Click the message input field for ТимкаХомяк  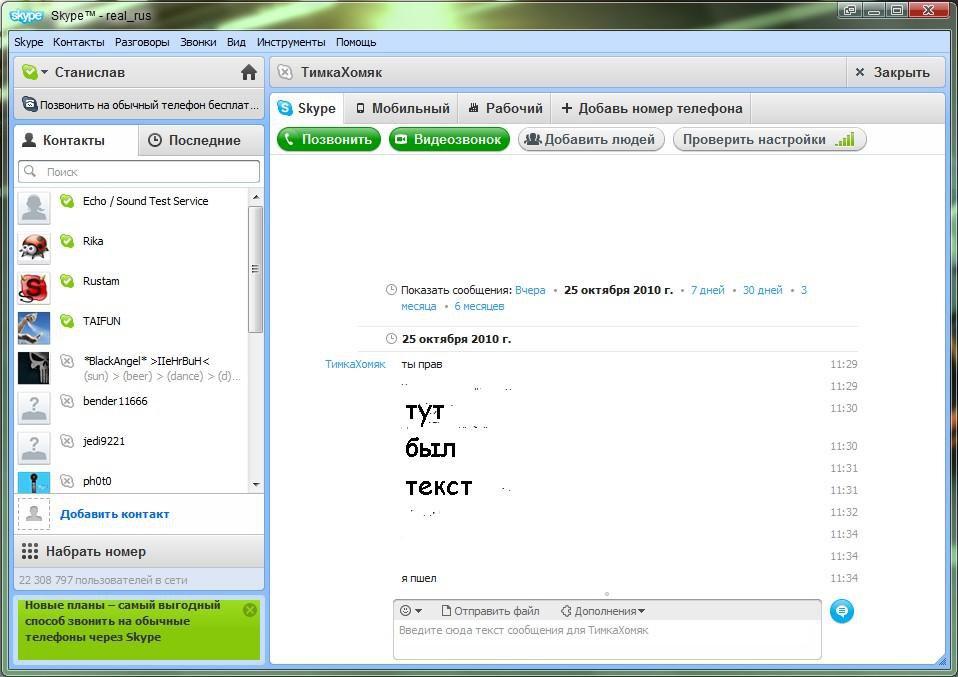click(607, 639)
